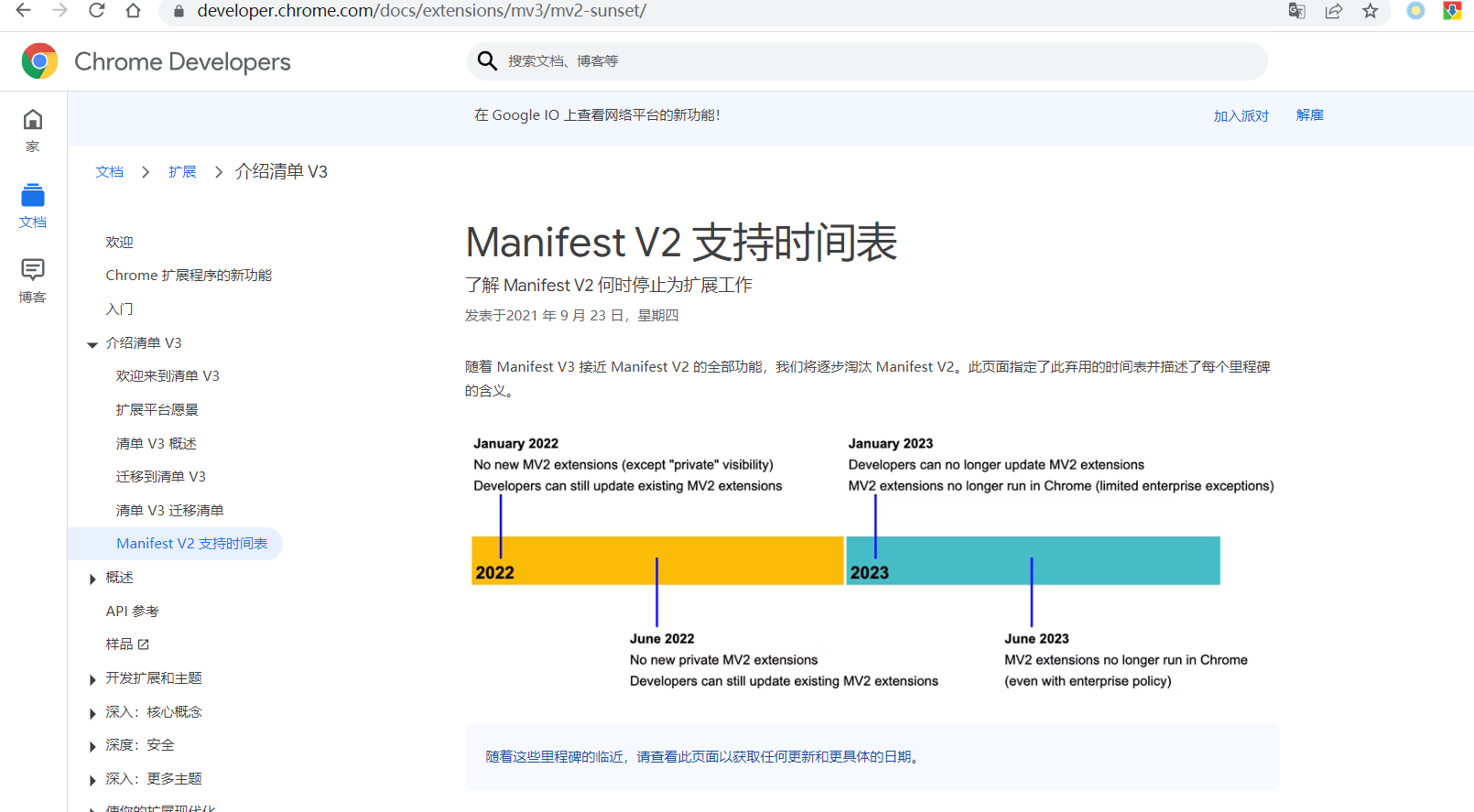Click the Manifest V2 支持时间表 heading
Screen dimensions: 1474x812
coord(681,243)
